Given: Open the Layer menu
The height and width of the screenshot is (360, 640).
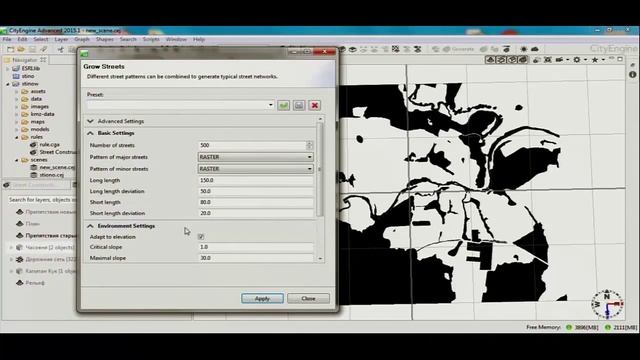Looking at the screenshot, I should pyautogui.click(x=61, y=40).
